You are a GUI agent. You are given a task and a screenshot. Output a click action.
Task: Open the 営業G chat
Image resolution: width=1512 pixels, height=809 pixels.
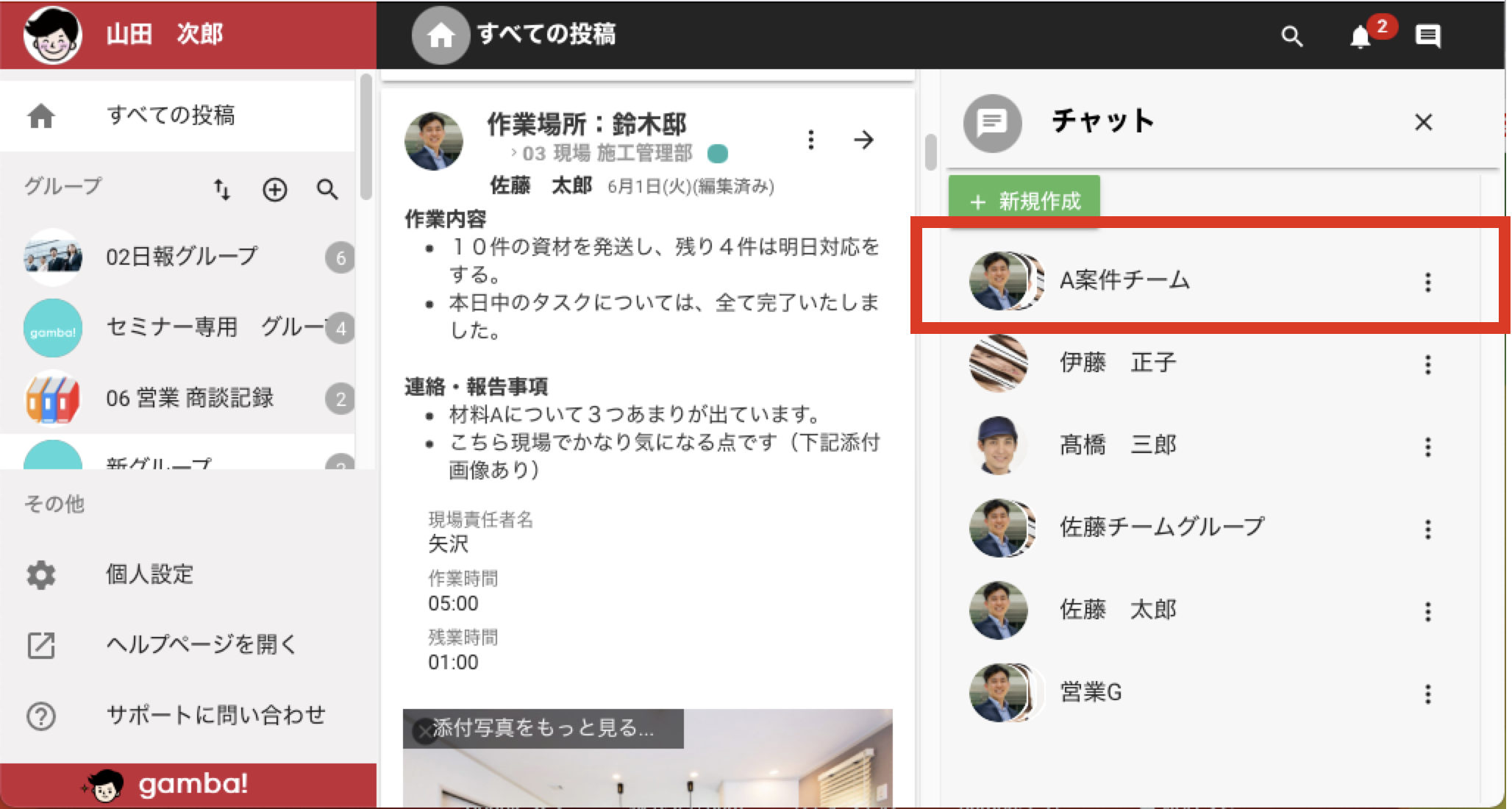[x=1206, y=692]
